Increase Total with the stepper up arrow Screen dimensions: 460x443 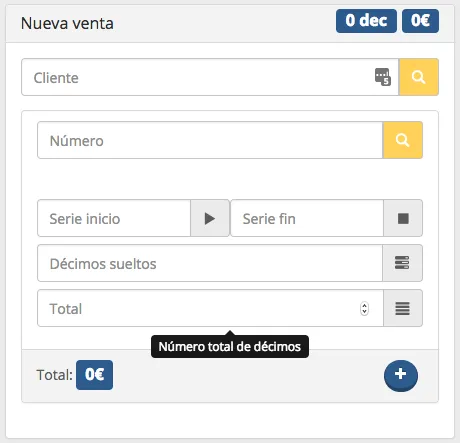[364, 305]
